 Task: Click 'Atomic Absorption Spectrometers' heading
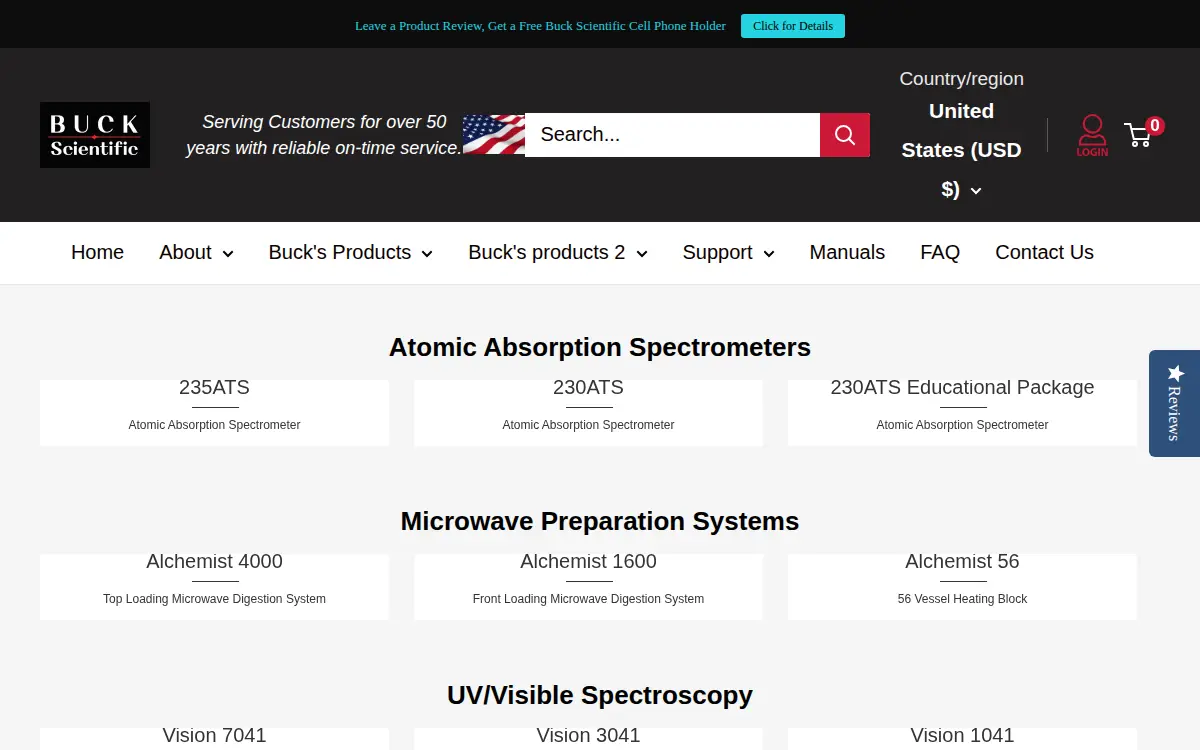pyautogui.click(x=600, y=347)
